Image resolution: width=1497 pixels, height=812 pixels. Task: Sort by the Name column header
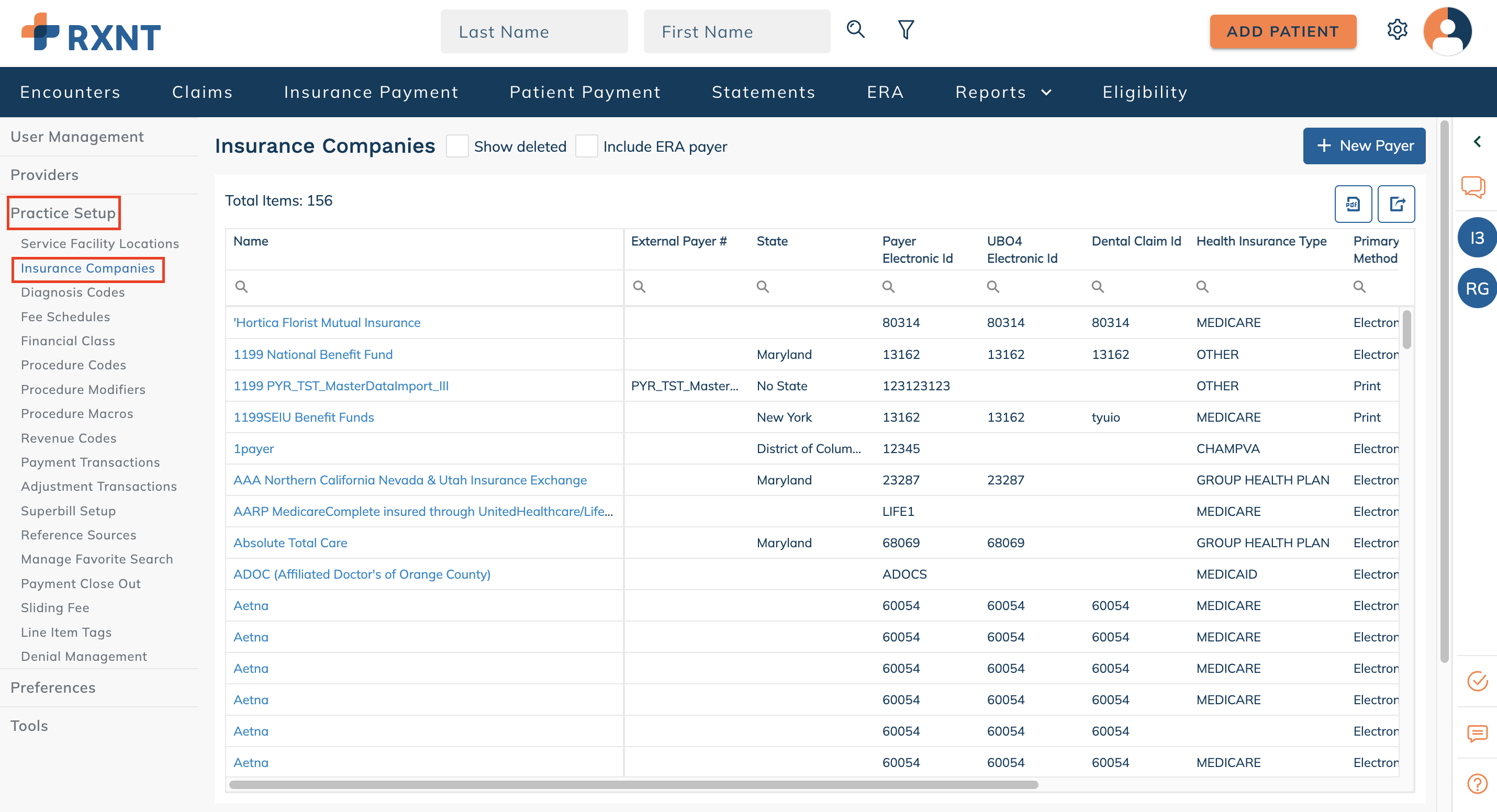click(x=251, y=241)
